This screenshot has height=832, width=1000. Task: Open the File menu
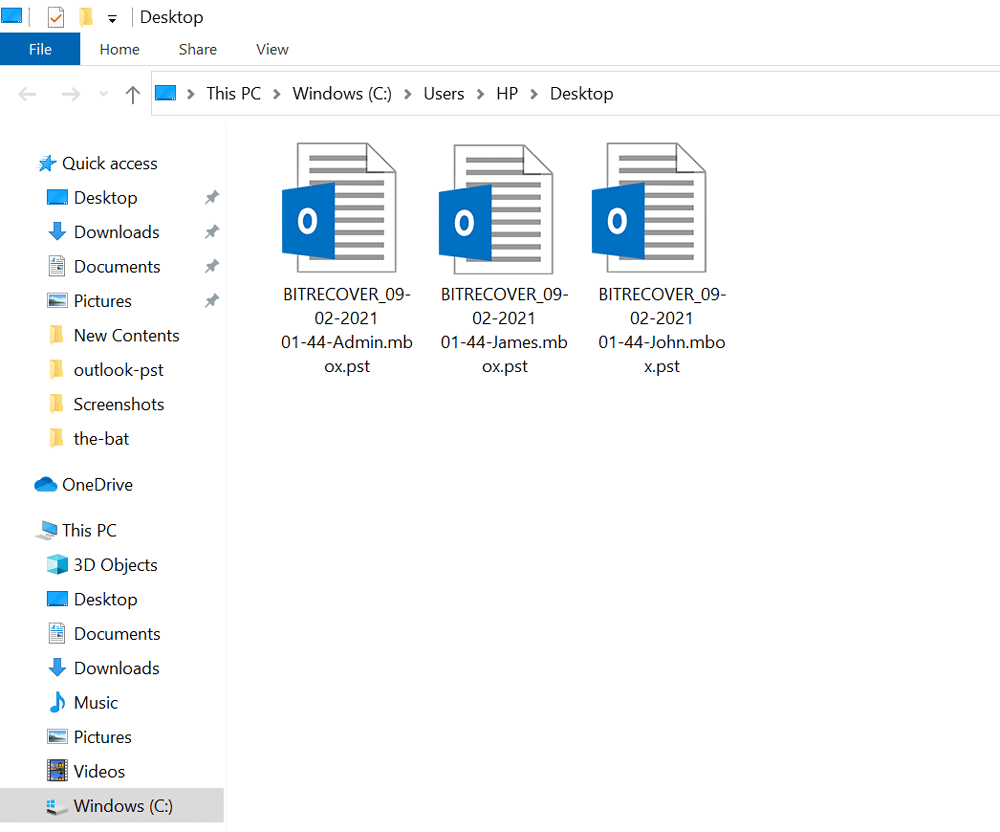tap(40, 49)
